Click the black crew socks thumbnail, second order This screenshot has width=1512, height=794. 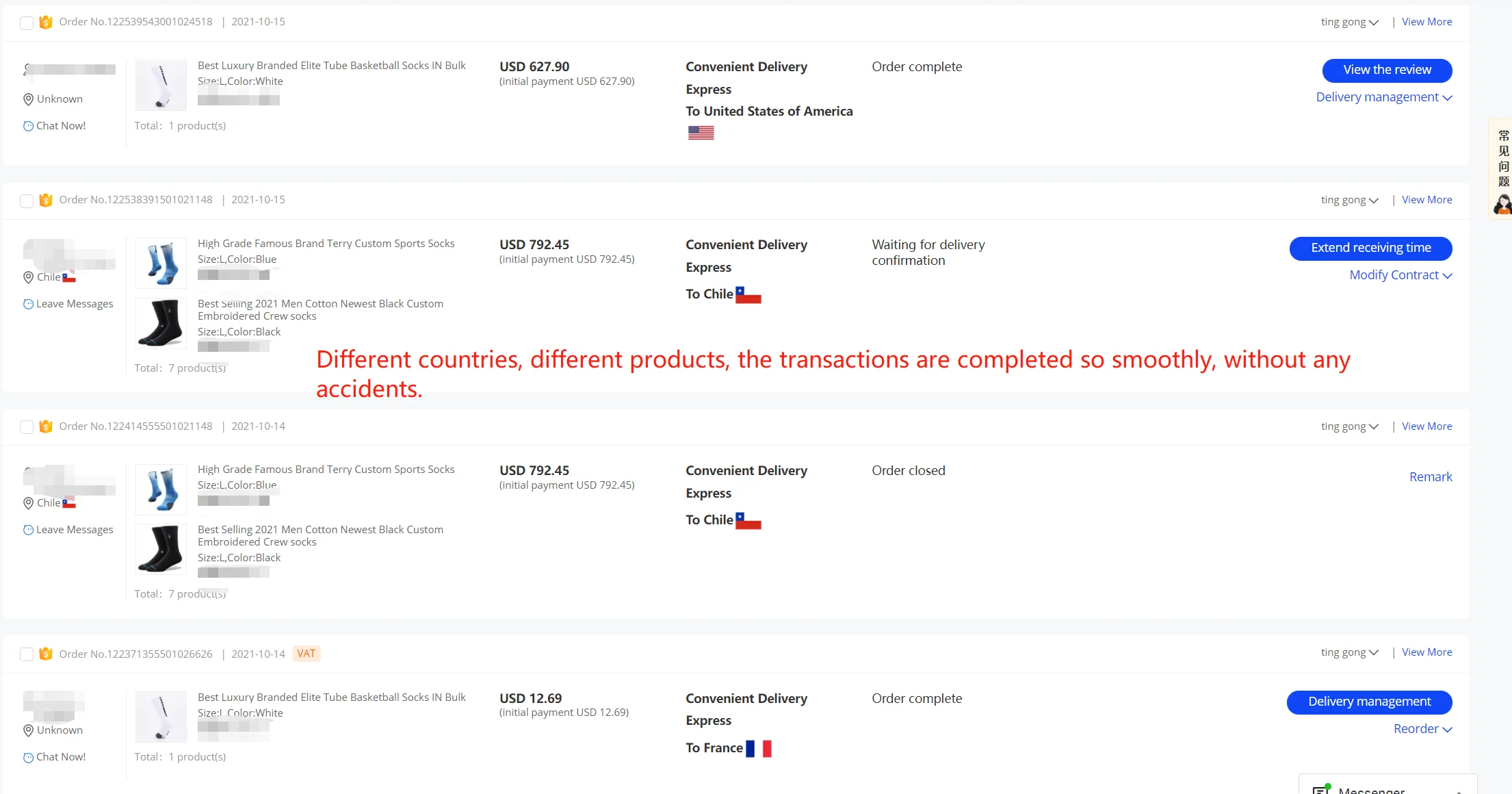tap(161, 323)
